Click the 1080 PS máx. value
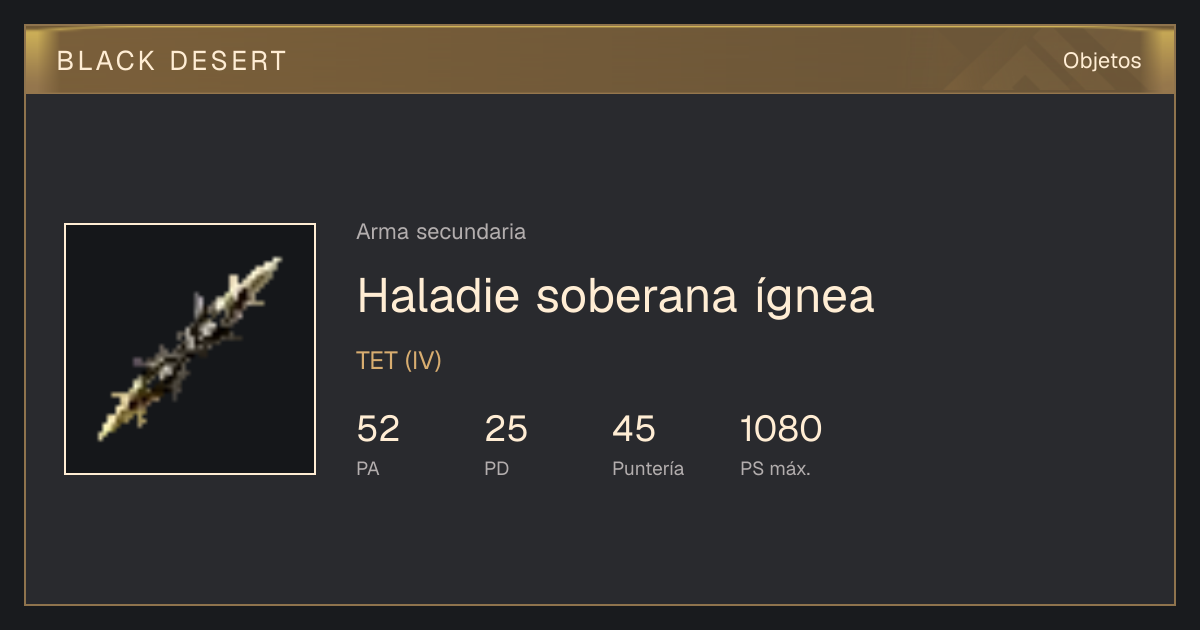 pos(781,429)
